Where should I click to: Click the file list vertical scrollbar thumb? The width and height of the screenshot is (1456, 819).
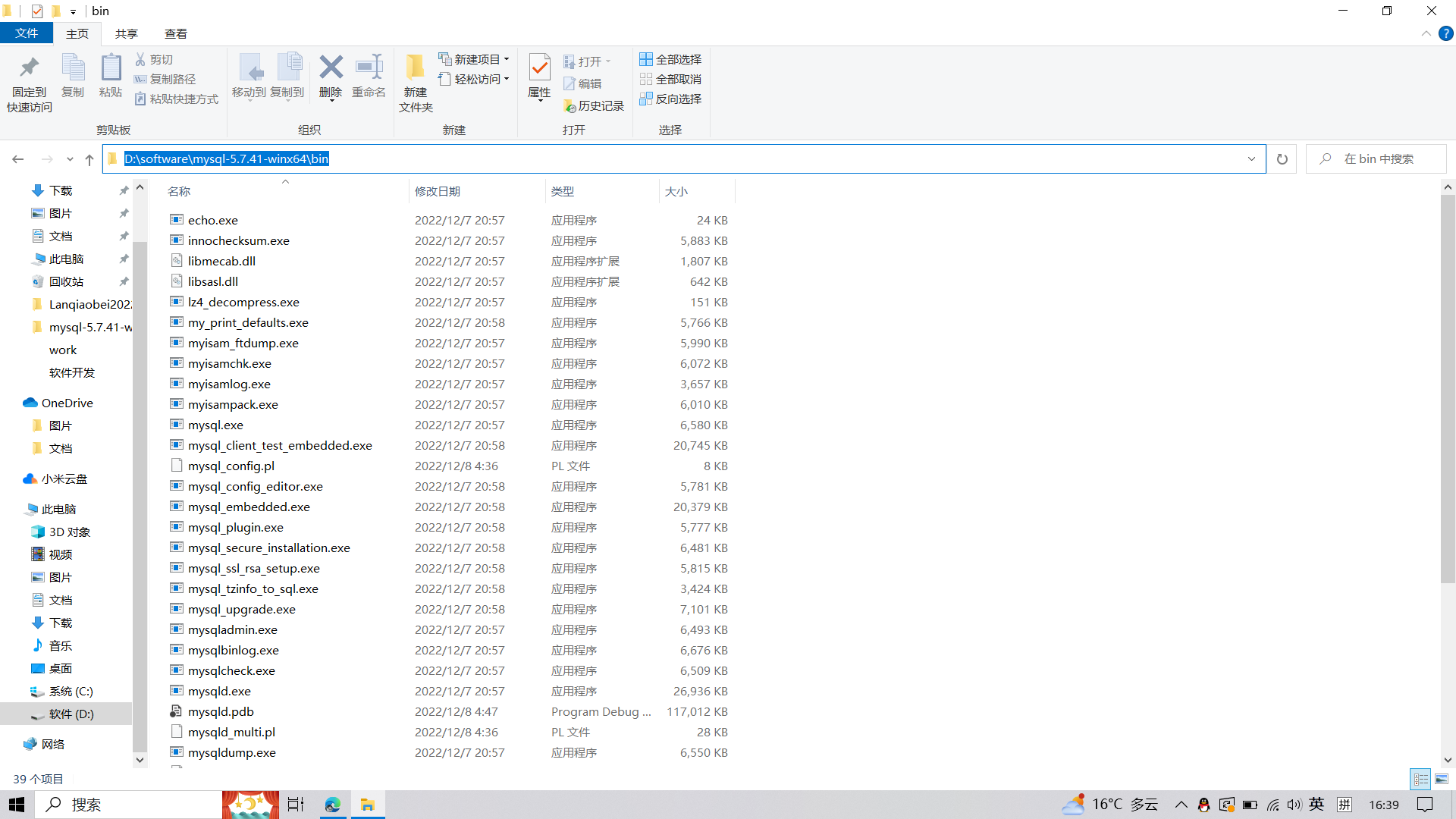(1448, 389)
